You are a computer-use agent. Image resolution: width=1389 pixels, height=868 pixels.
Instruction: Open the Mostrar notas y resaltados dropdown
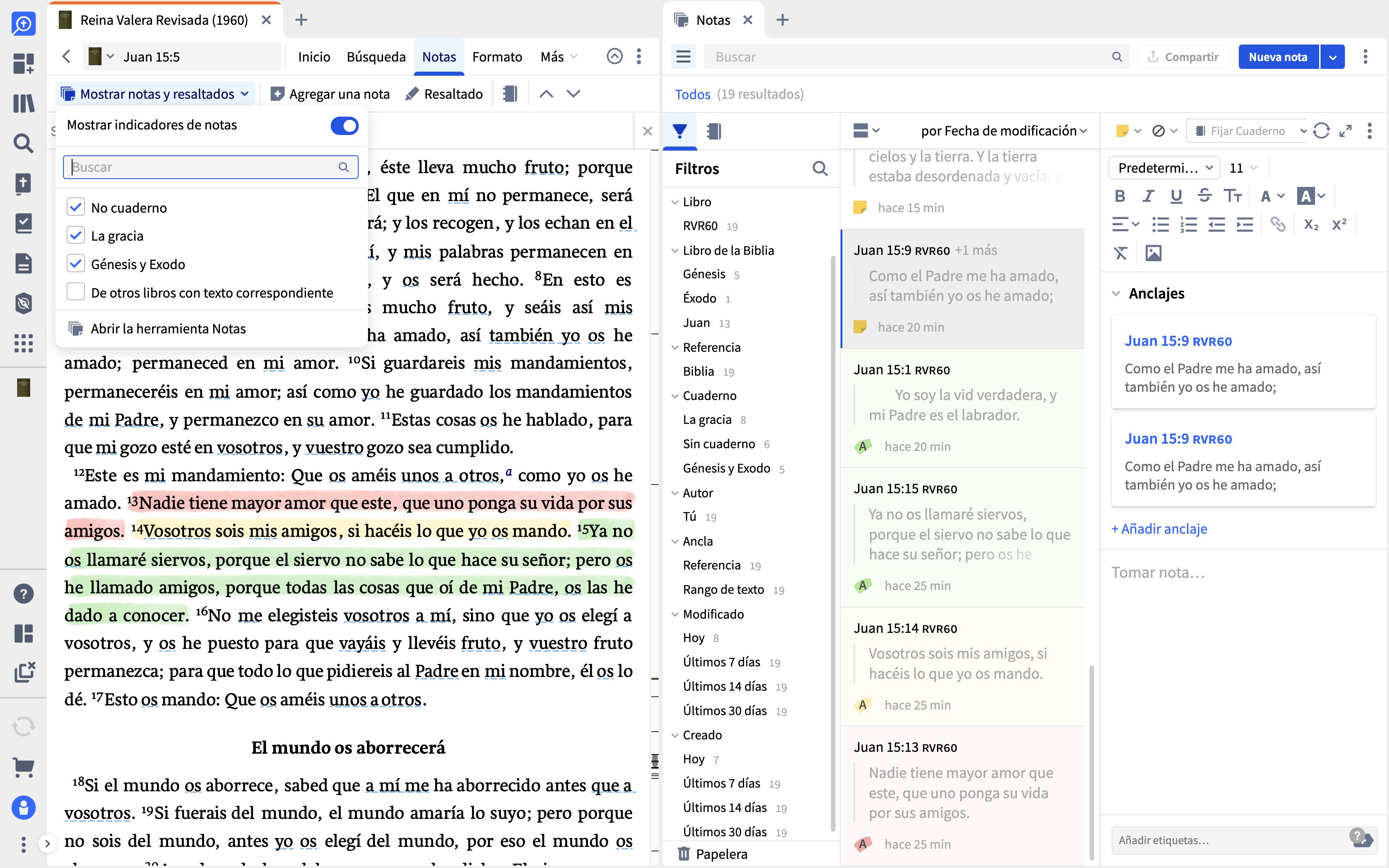pyautogui.click(x=154, y=94)
